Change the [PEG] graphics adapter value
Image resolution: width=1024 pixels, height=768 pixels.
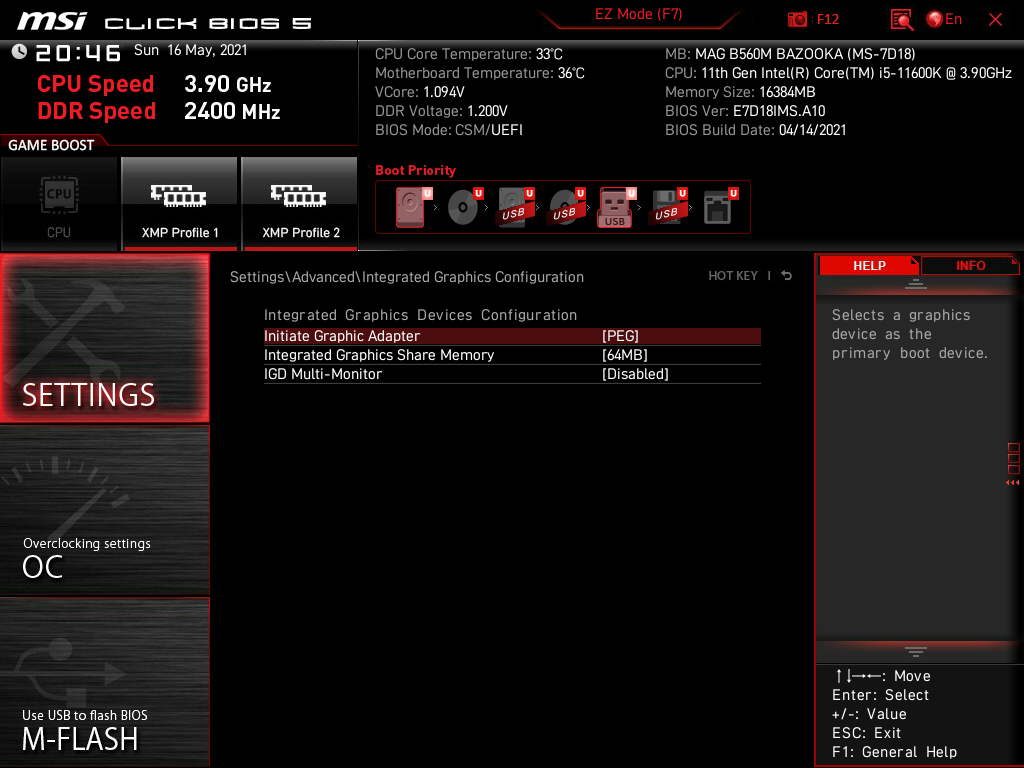(620, 336)
